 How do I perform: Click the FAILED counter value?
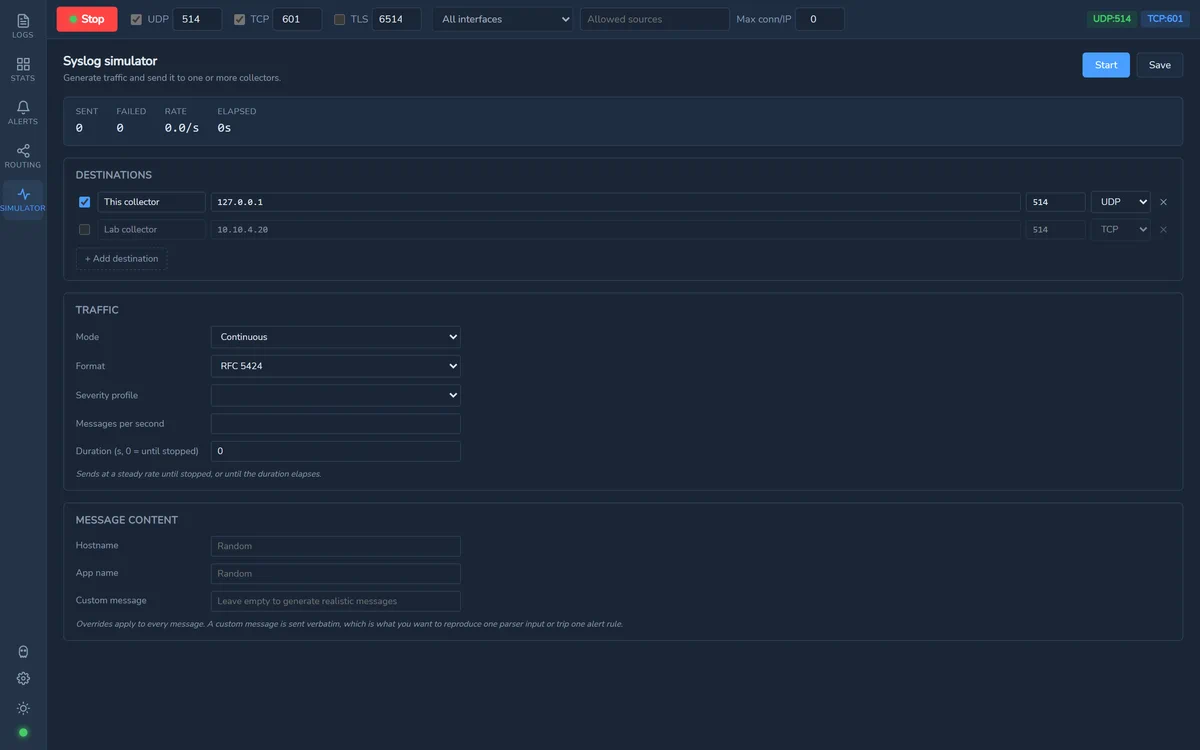(120, 128)
